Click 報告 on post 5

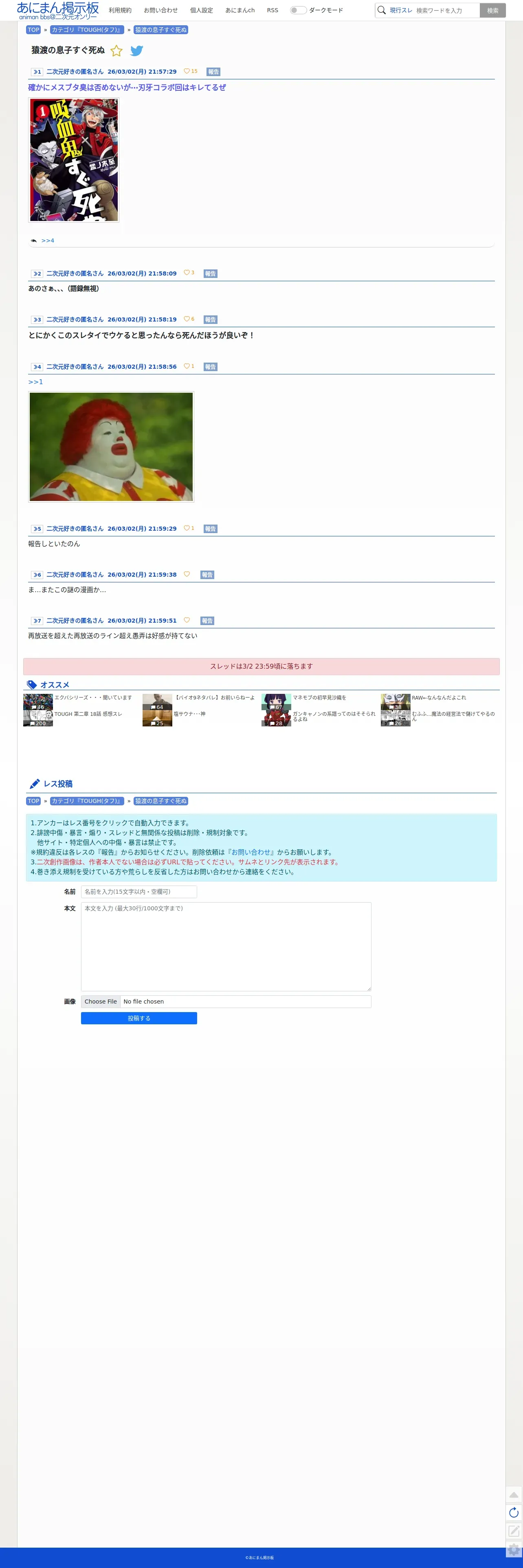tap(210, 529)
